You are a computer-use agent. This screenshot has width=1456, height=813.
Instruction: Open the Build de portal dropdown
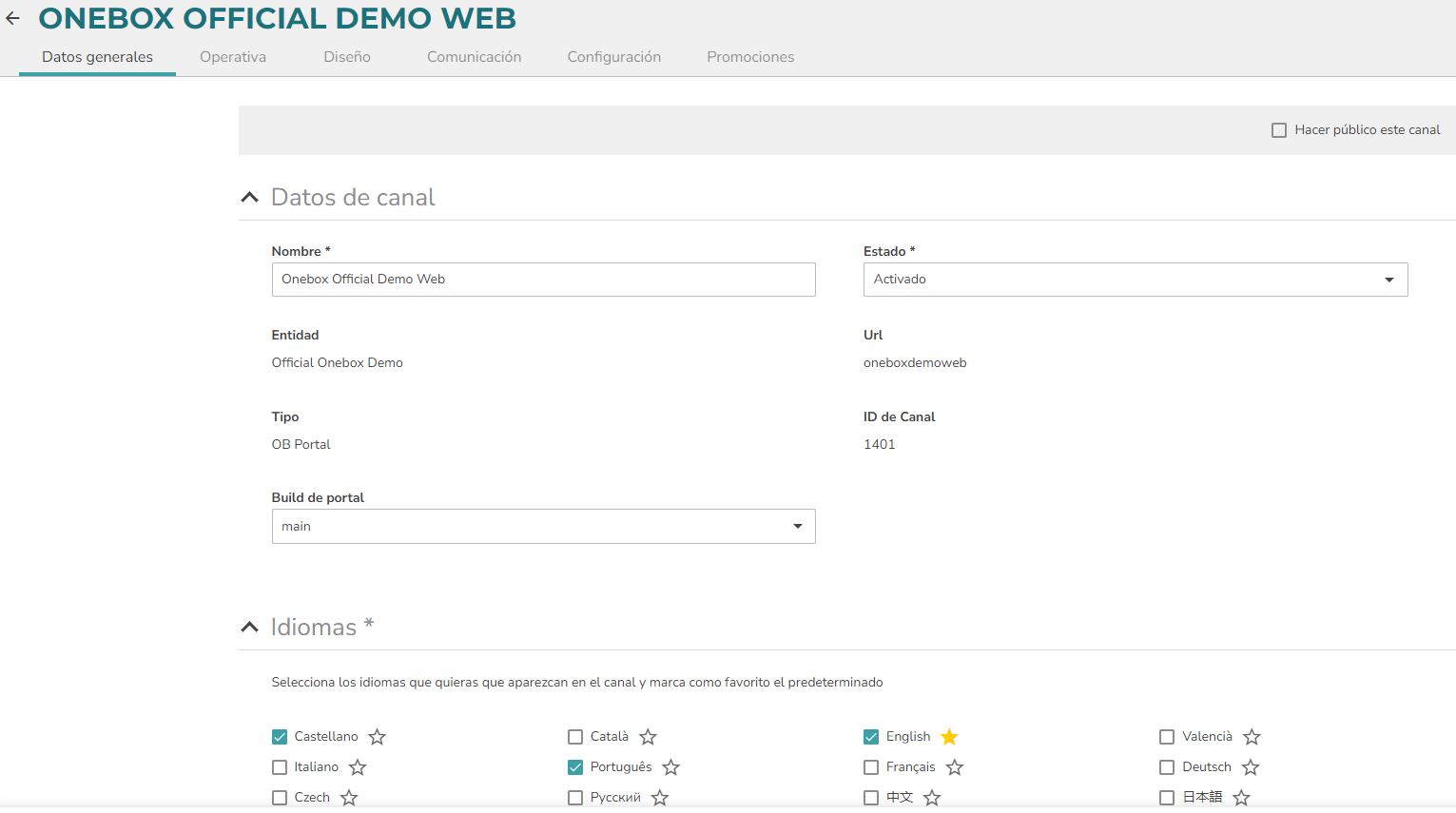543,527
